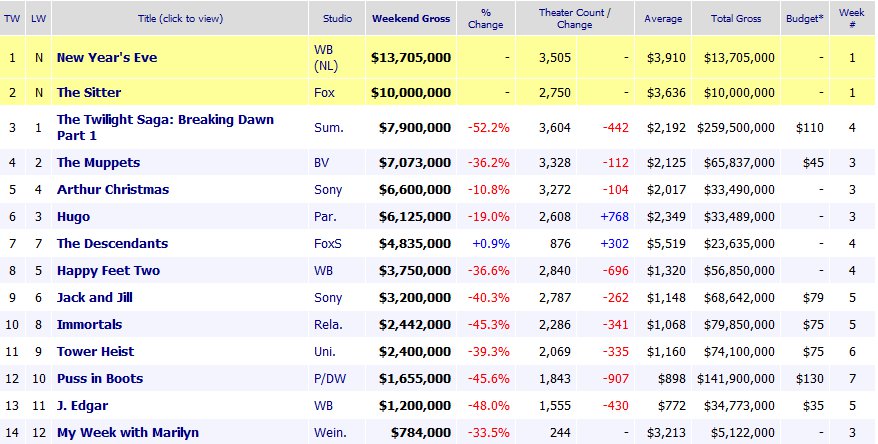Open the Immortals title link

[x=90, y=325]
